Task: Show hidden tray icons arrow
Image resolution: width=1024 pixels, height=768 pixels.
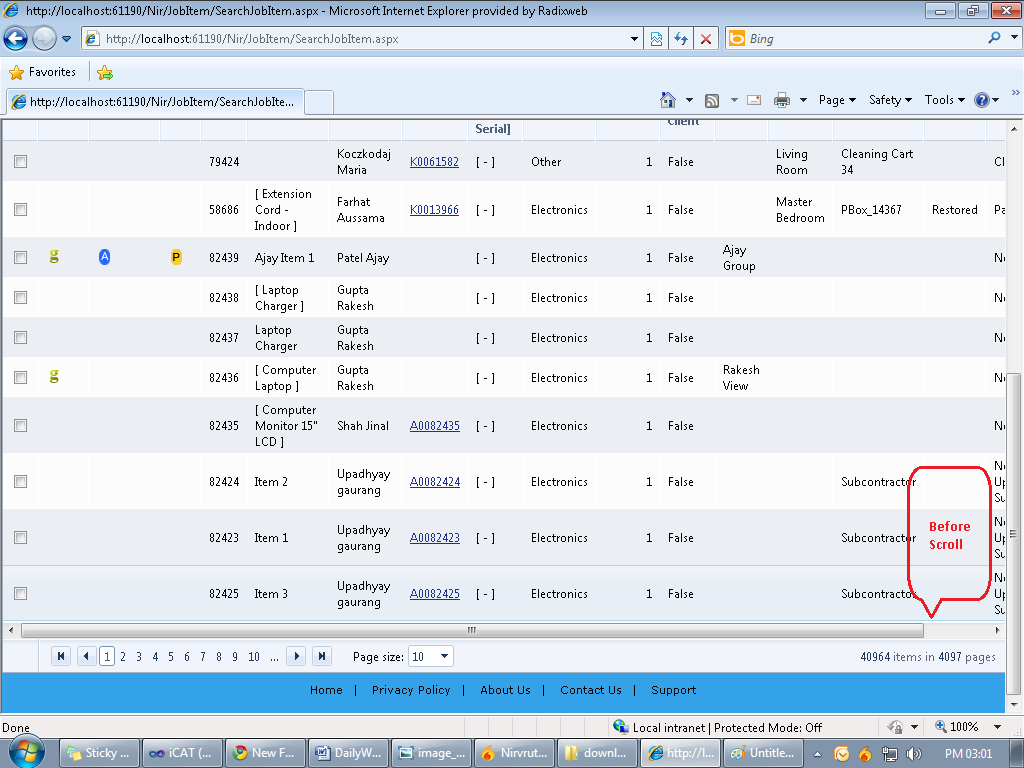Action: (817, 754)
